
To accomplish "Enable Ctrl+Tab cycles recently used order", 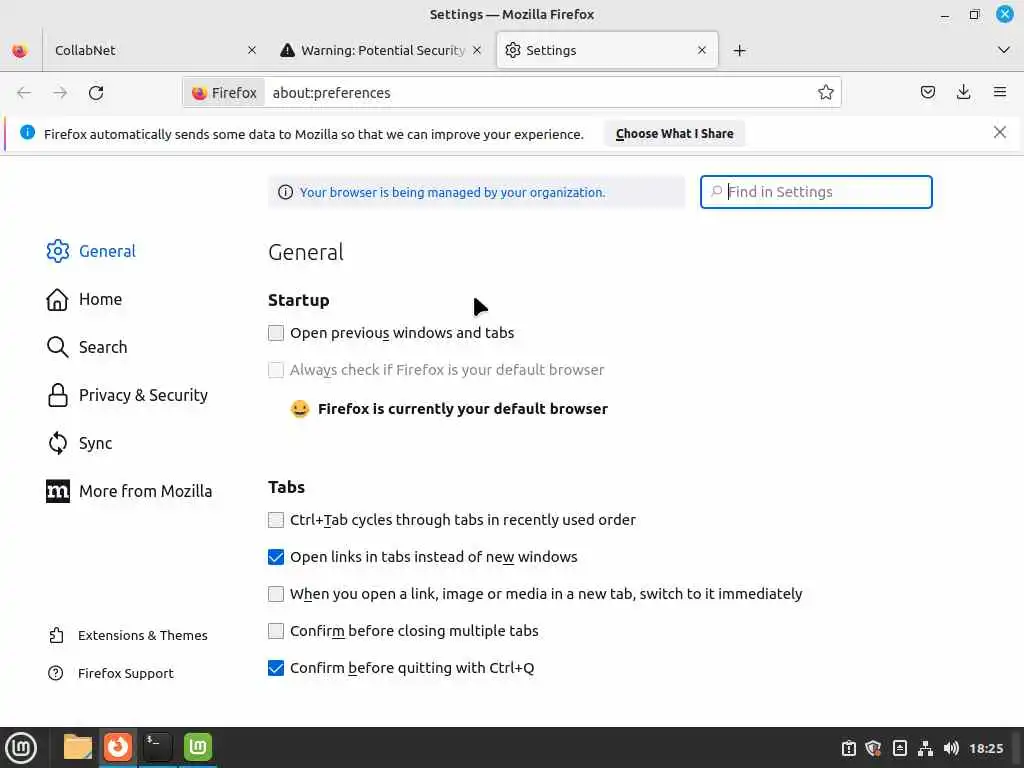I will [x=276, y=520].
